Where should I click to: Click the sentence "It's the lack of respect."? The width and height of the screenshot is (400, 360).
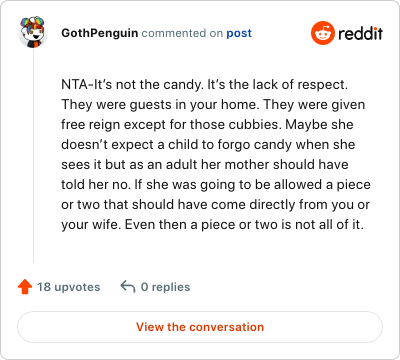[278, 84]
